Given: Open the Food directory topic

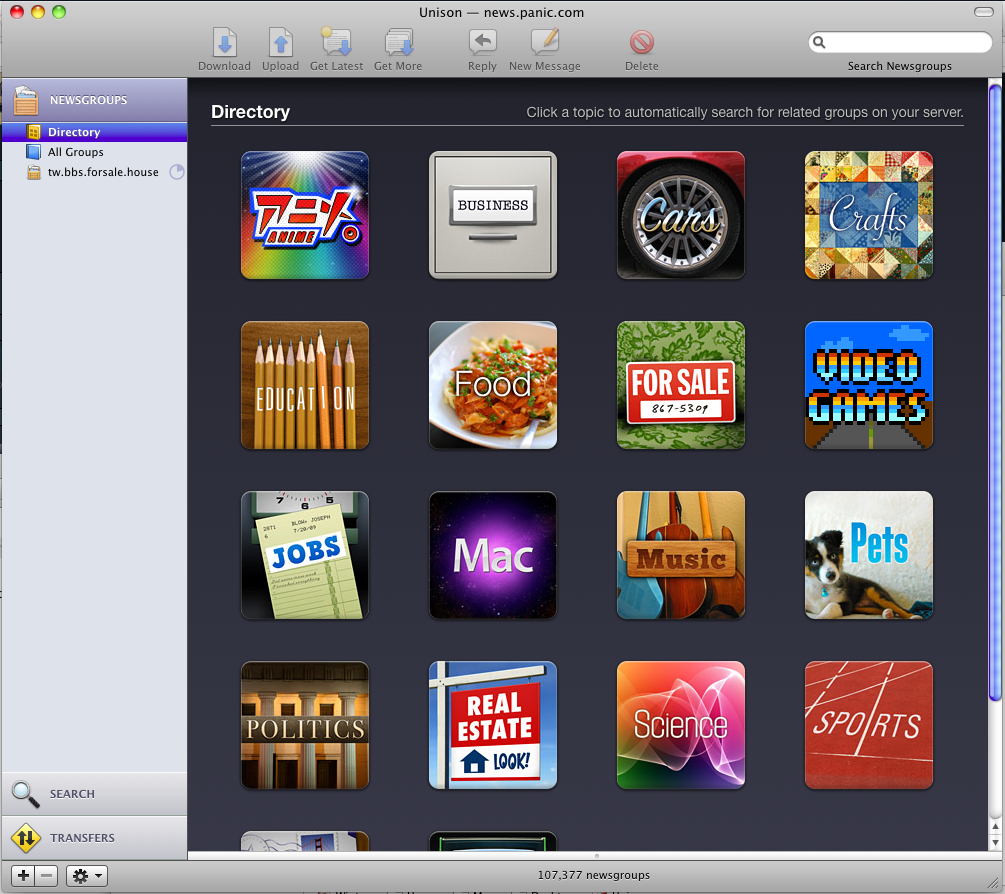Looking at the screenshot, I should pos(492,385).
